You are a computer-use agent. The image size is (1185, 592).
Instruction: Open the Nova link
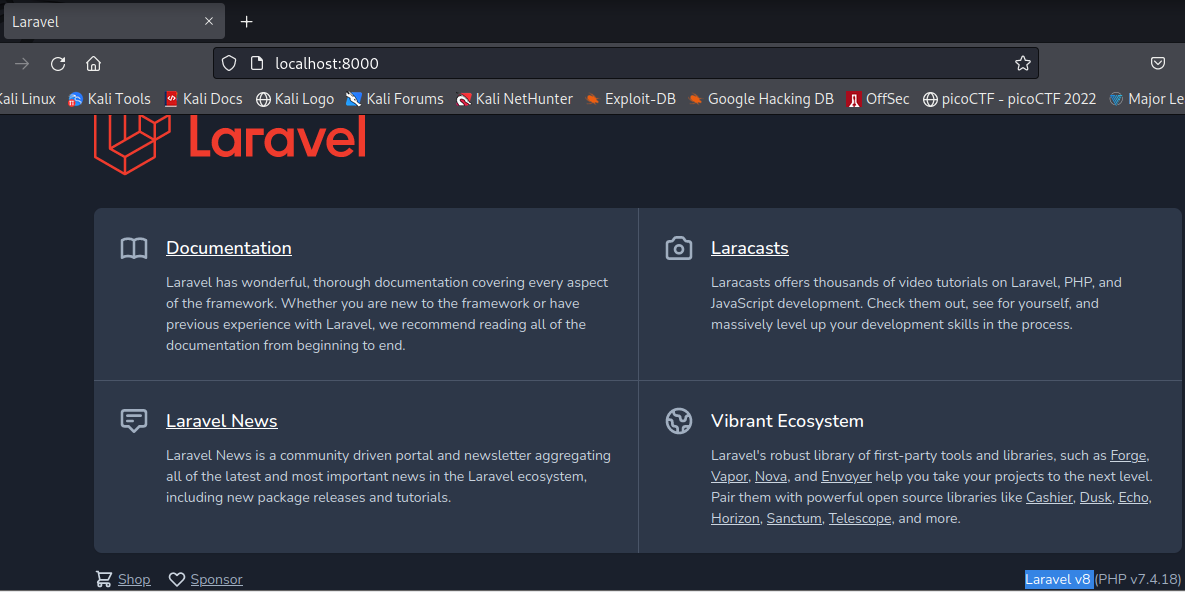coord(772,476)
